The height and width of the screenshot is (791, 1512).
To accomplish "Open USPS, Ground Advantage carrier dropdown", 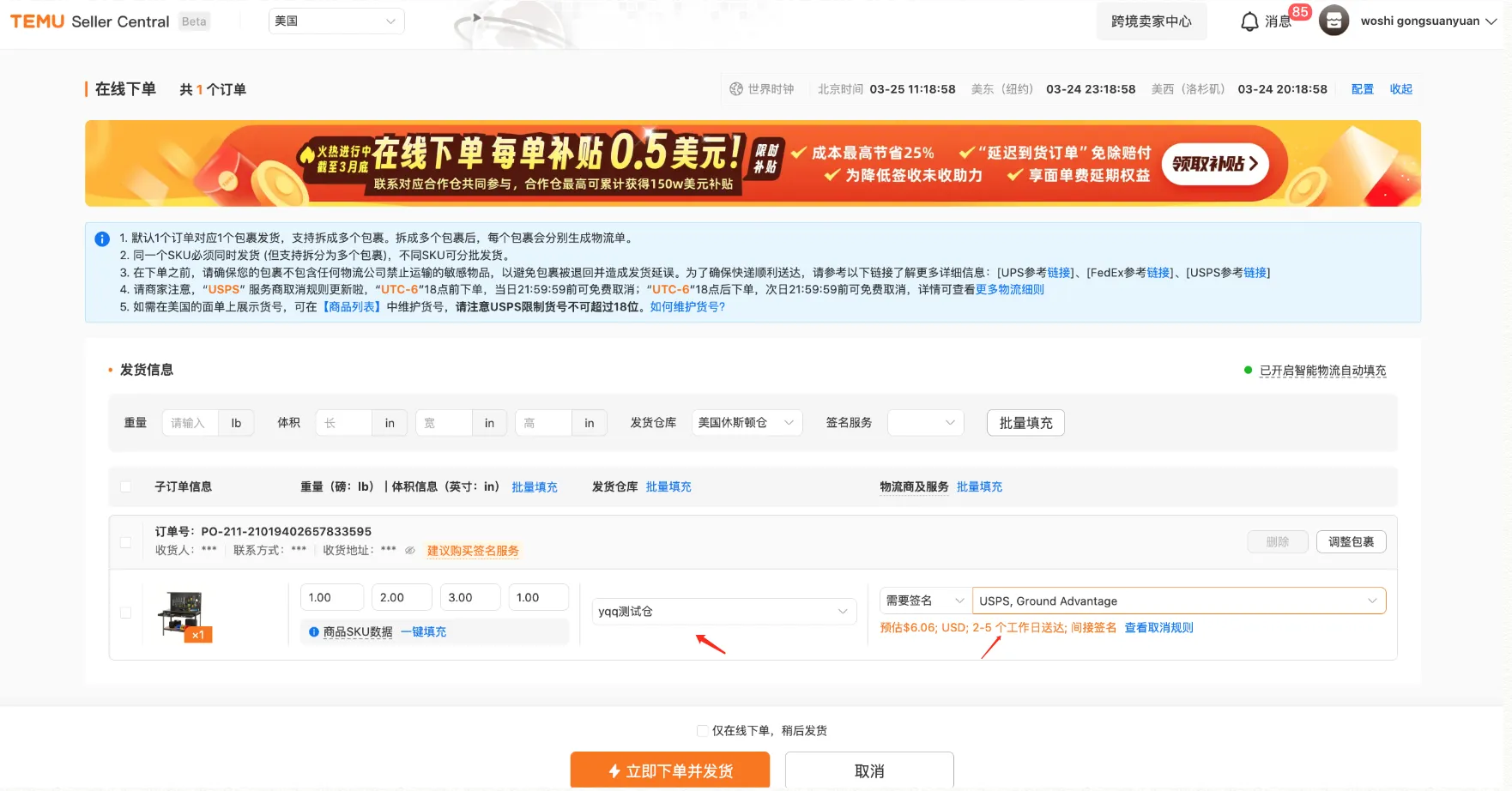I will tap(1178, 601).
